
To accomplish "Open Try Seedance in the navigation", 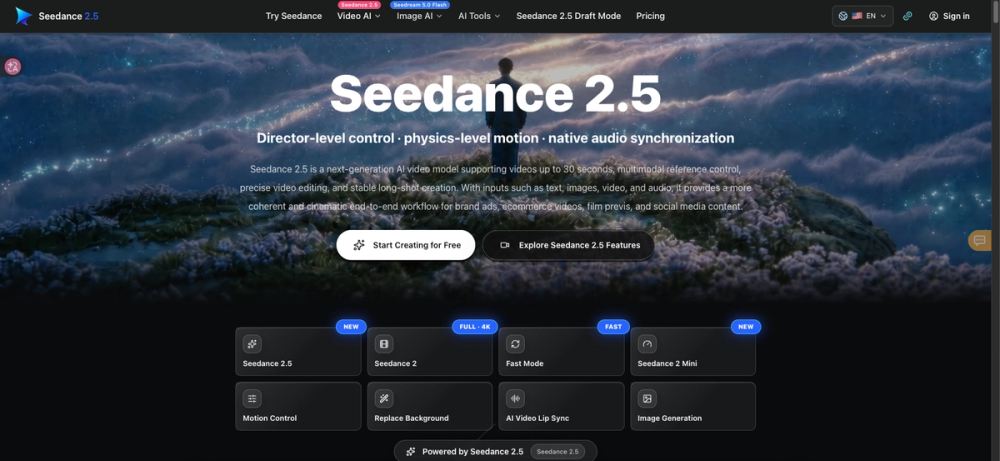I will pyautogui.click(x=294, y=16).
